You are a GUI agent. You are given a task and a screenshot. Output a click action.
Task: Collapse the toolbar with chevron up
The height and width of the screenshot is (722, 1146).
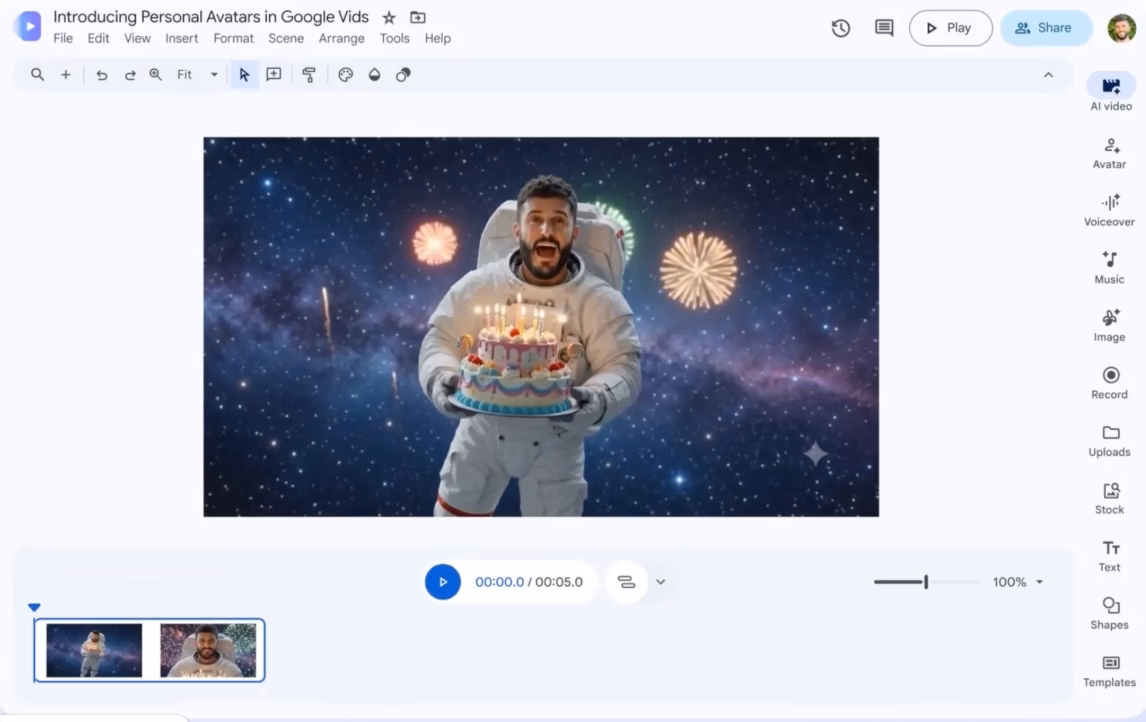tap(1048, 75)
